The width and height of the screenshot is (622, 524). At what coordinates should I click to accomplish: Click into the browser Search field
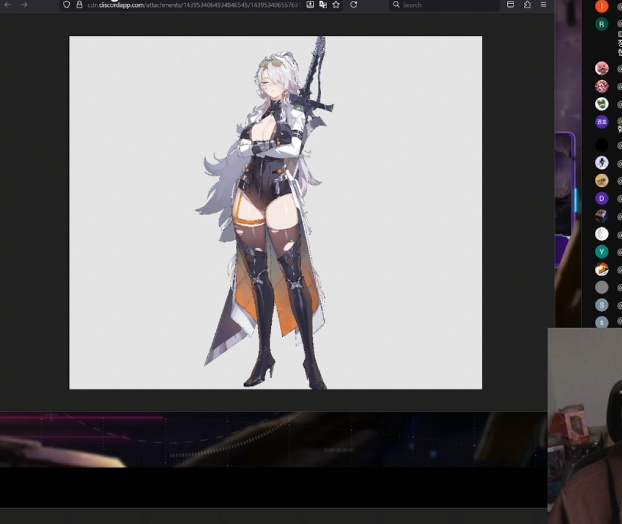[444, 5]
